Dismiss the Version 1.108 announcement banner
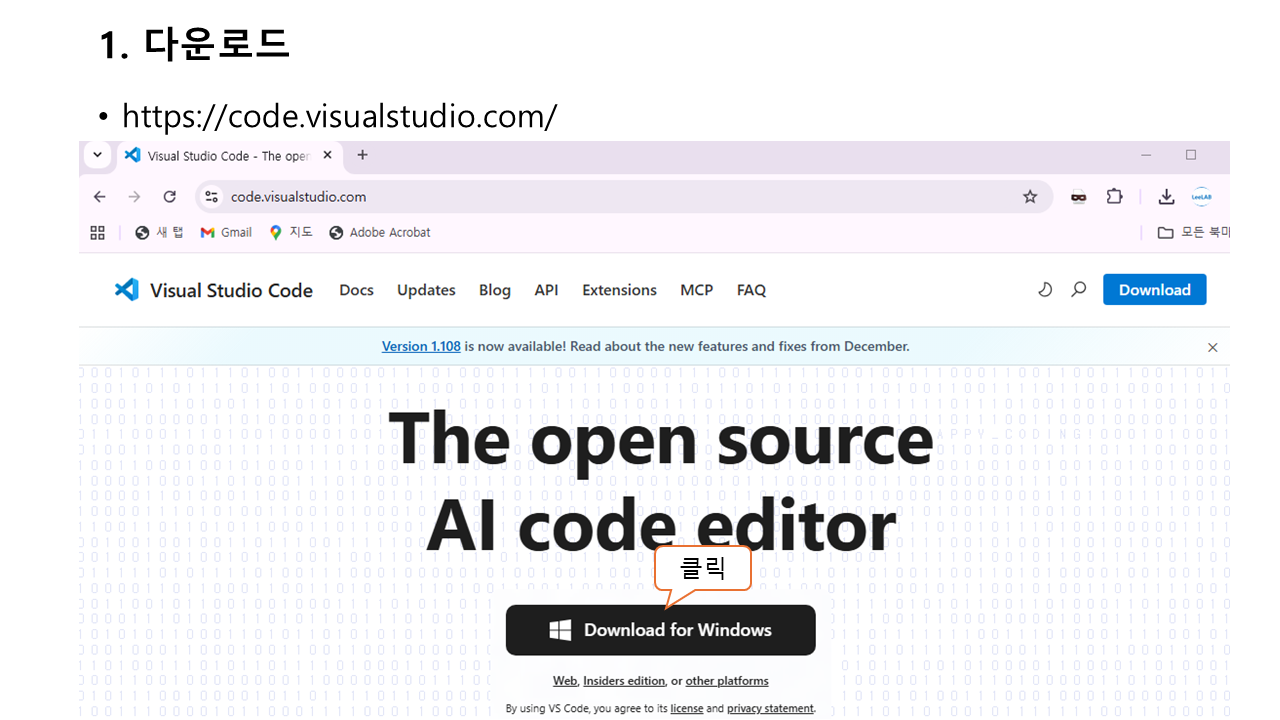 click(1212, 347)
